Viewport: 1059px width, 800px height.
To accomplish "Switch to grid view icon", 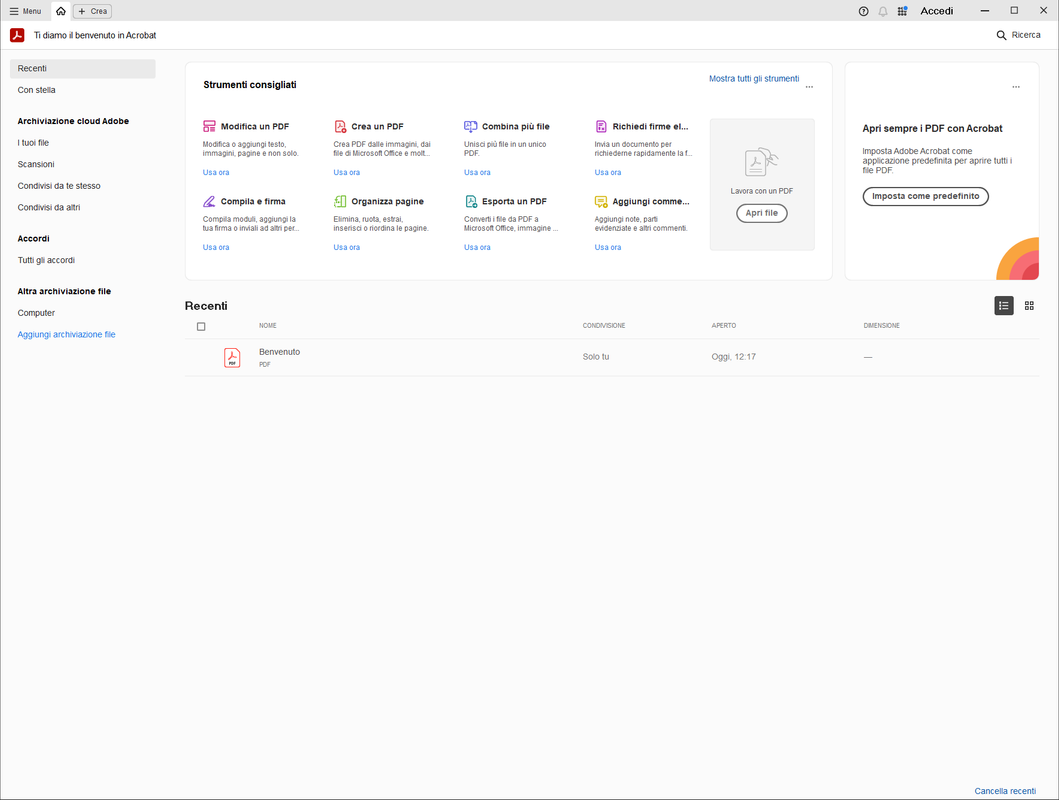I will point(1029,306).
